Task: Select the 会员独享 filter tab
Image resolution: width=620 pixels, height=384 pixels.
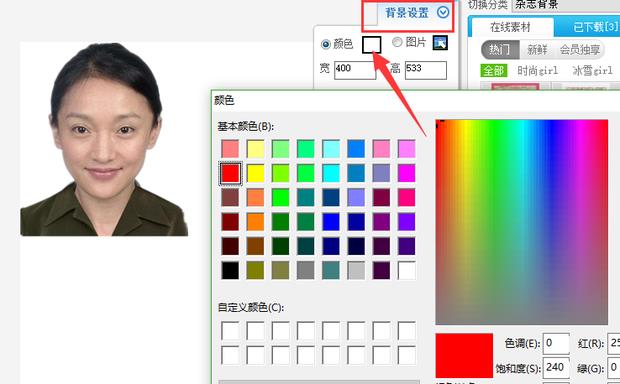Action: click(x=580, y=50)
